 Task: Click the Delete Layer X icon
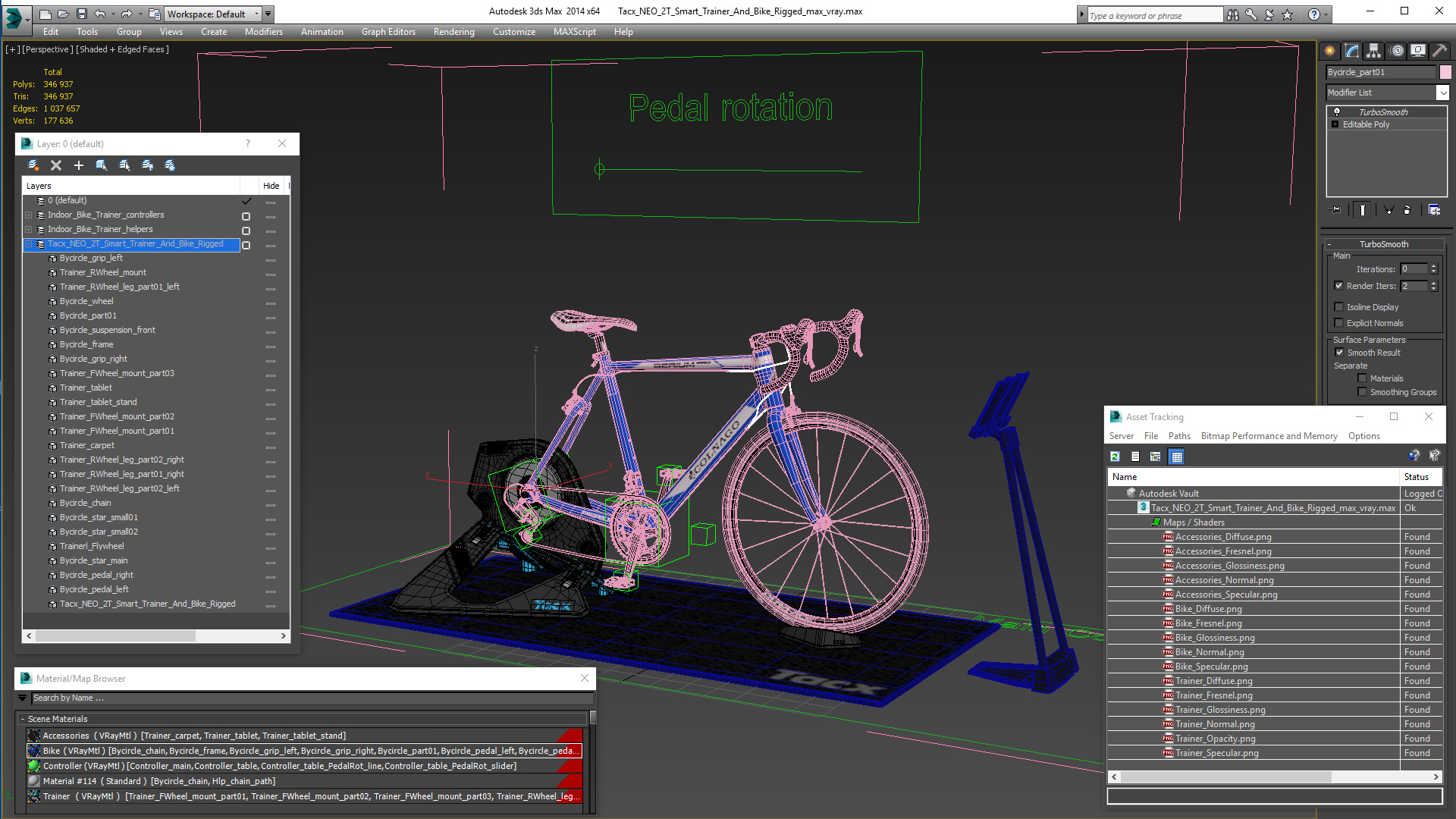tap(56, 165)
